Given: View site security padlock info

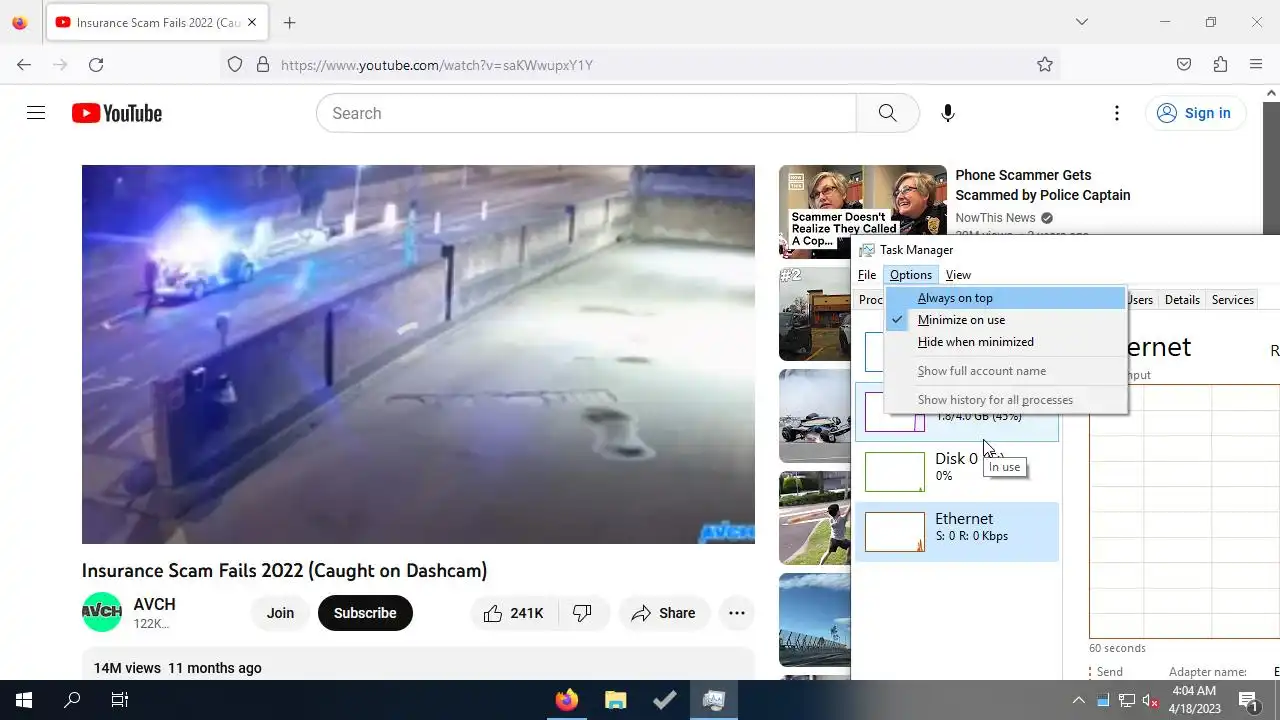Looking at the screenshot, I should (263, 64).
